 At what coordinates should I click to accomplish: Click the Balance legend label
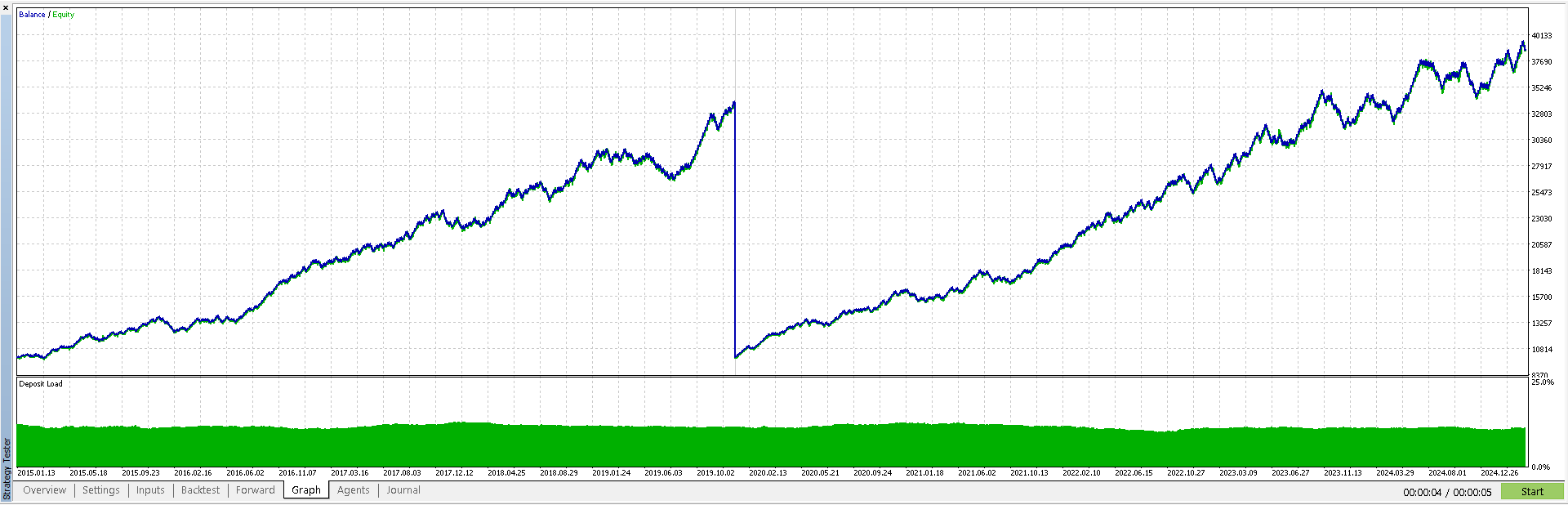pos(32,15)
